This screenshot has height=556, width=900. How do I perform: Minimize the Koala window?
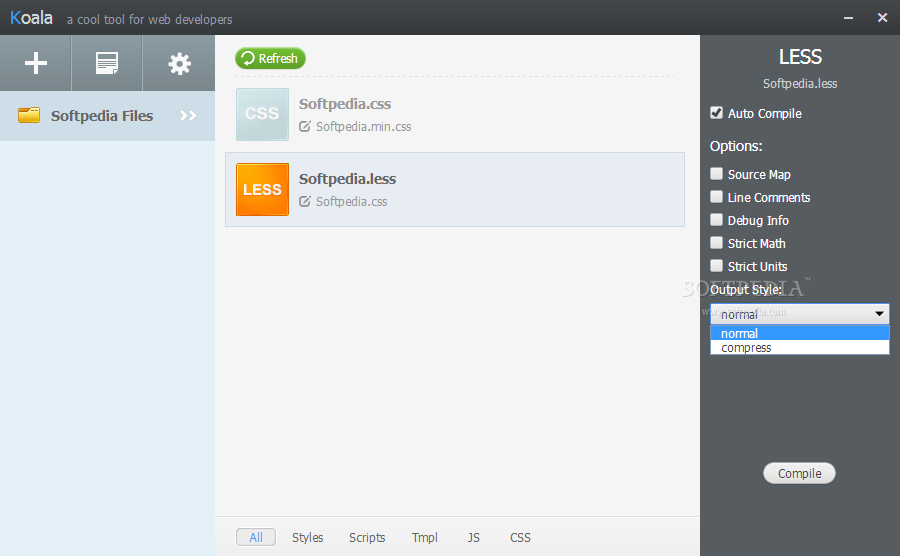click(x=848, y=18)
